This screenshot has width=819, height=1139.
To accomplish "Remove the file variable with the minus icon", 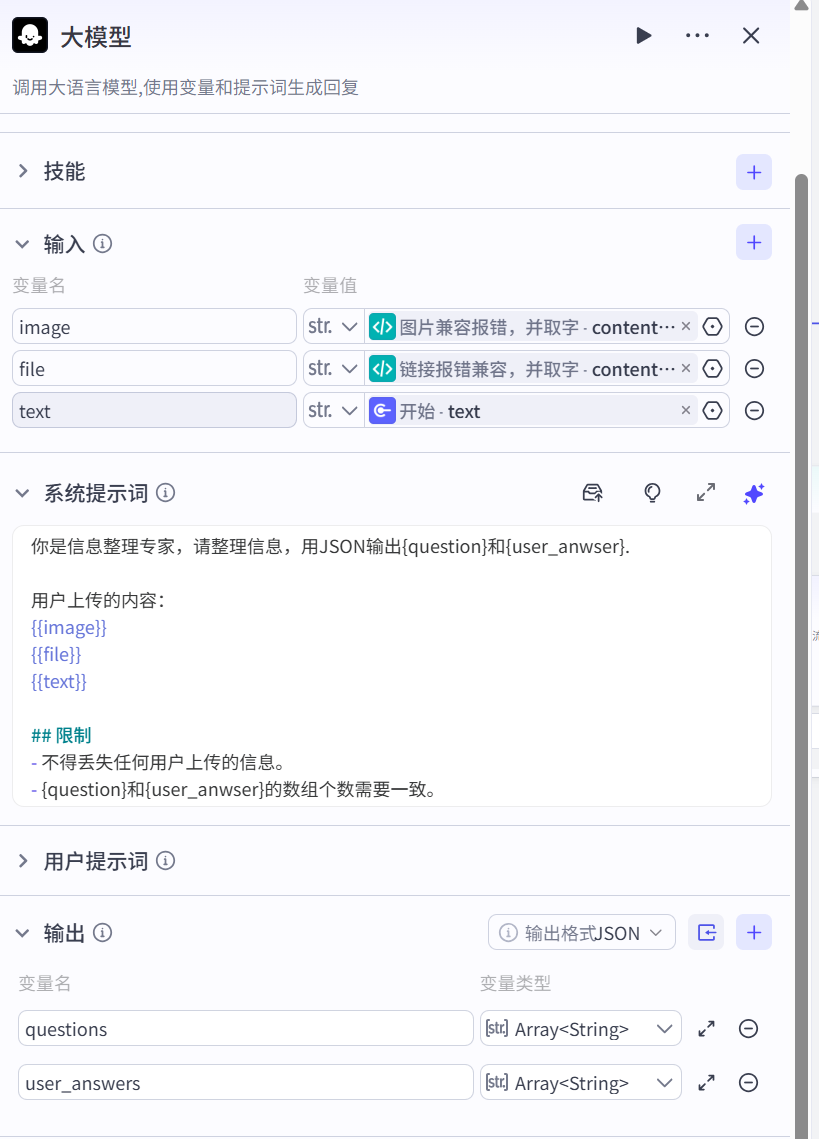I will pyautogui.click(x=754, y=369).
